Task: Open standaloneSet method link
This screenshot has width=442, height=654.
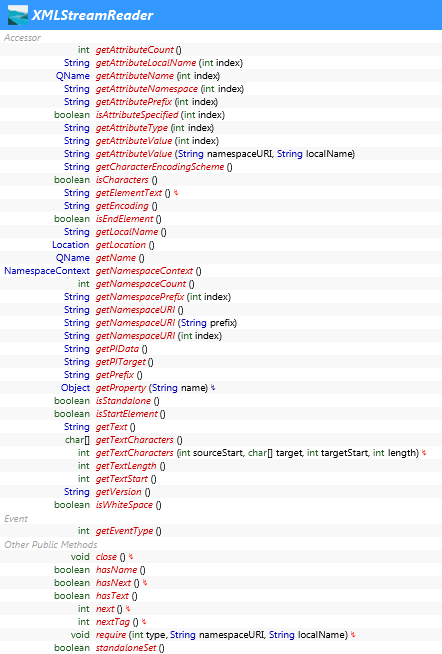Action: pyautogui.click(x=126, y=647)
